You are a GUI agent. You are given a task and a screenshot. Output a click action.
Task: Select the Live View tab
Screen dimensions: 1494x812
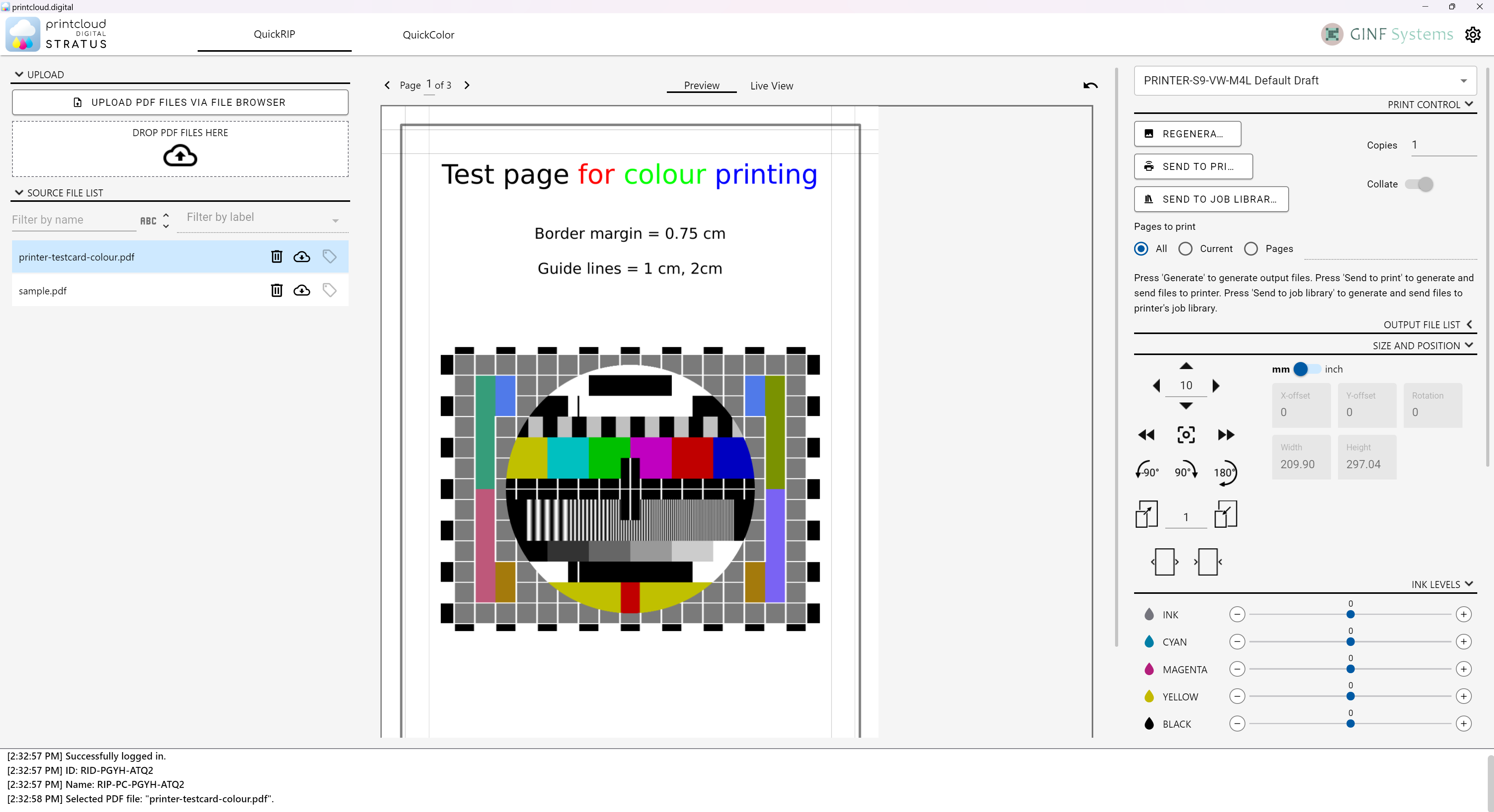click(772, 86)
